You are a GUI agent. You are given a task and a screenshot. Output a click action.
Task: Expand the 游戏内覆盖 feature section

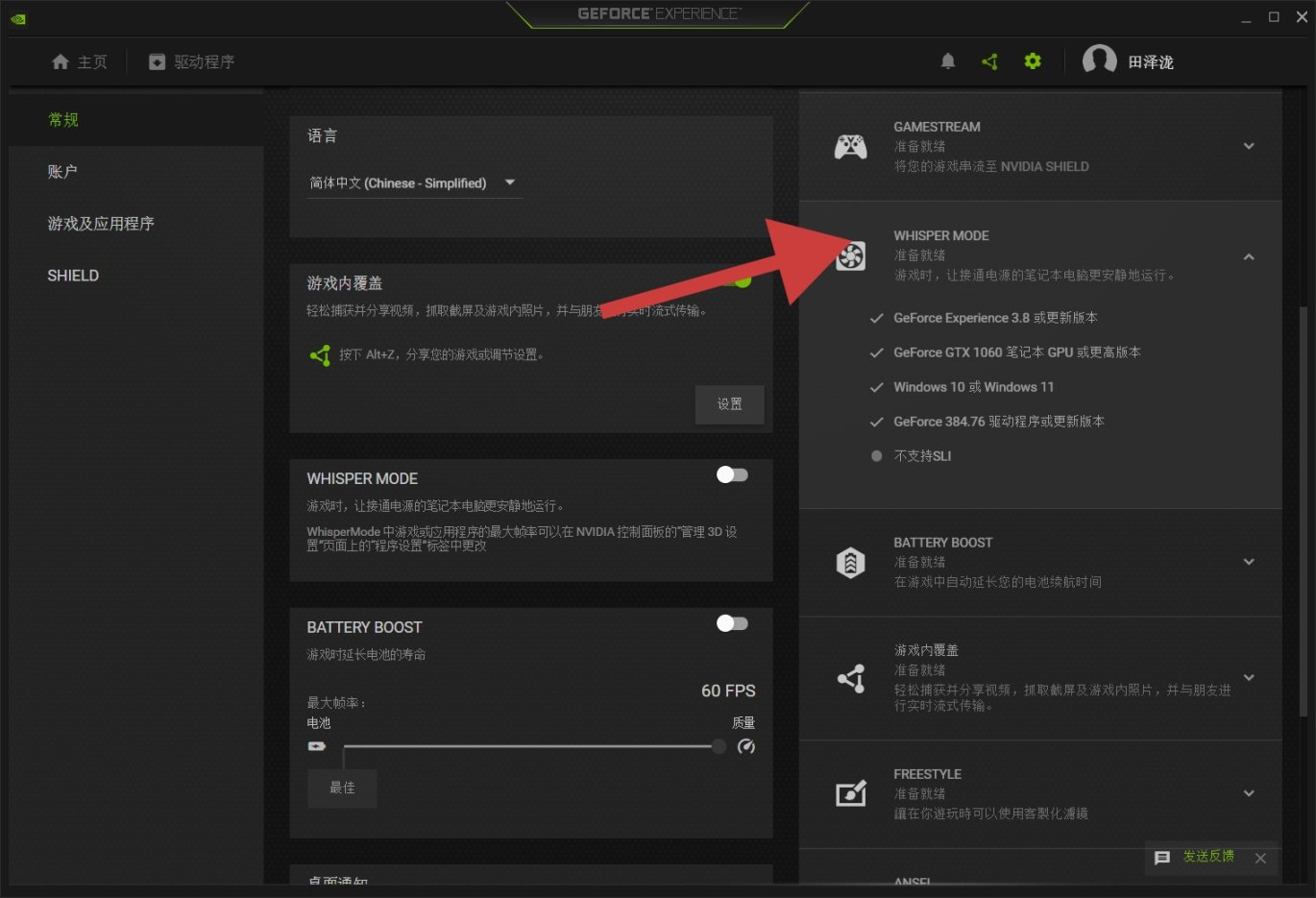click(1249, 677)
